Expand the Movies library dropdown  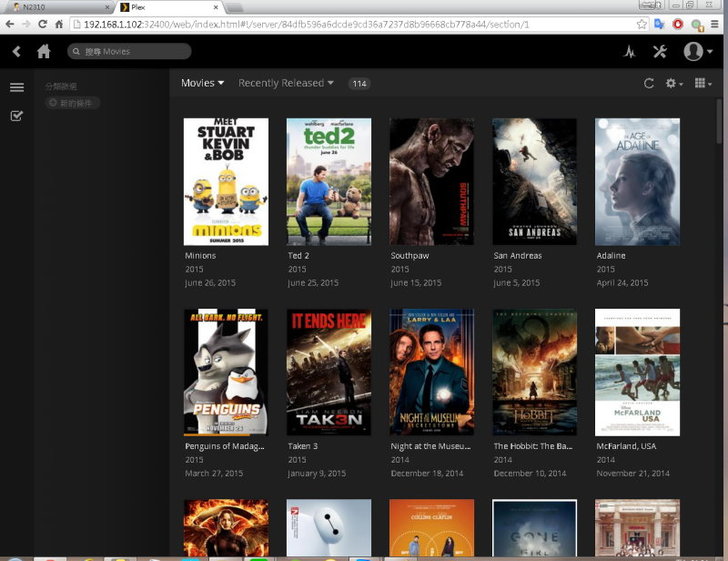click(x=202, y=83)
